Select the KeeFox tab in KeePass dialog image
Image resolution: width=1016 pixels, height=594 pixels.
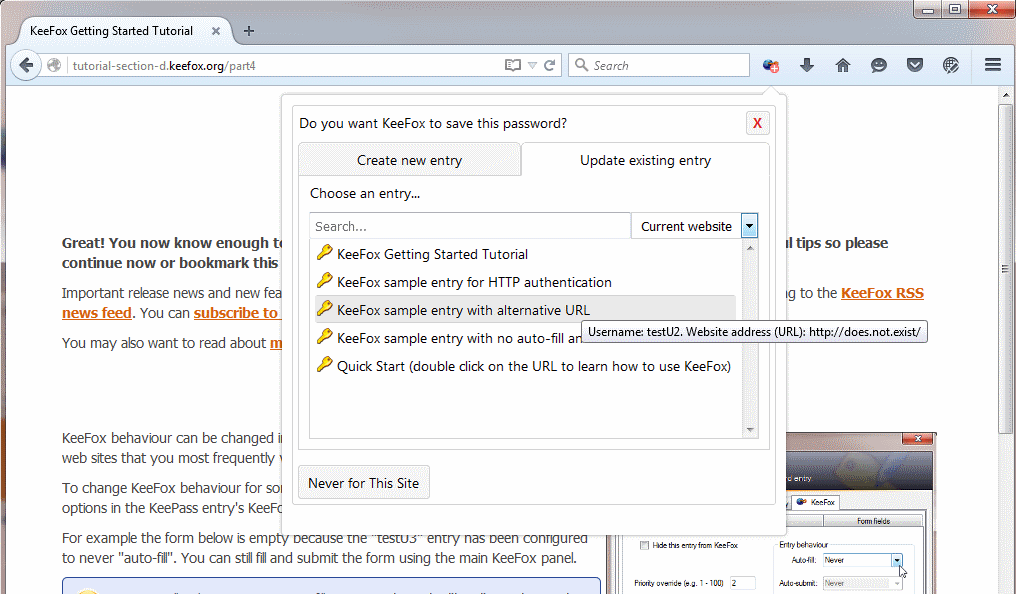(x=816, y=502)
